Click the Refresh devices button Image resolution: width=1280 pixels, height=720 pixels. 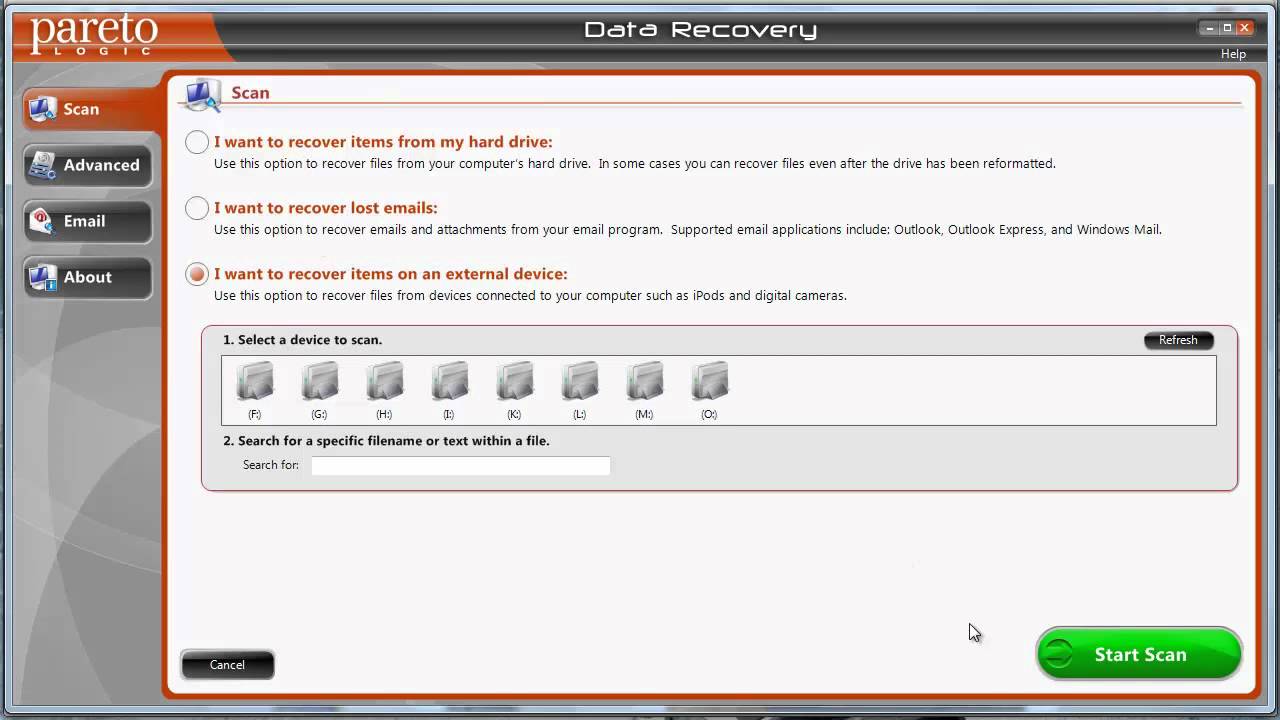coord(1178,340)
